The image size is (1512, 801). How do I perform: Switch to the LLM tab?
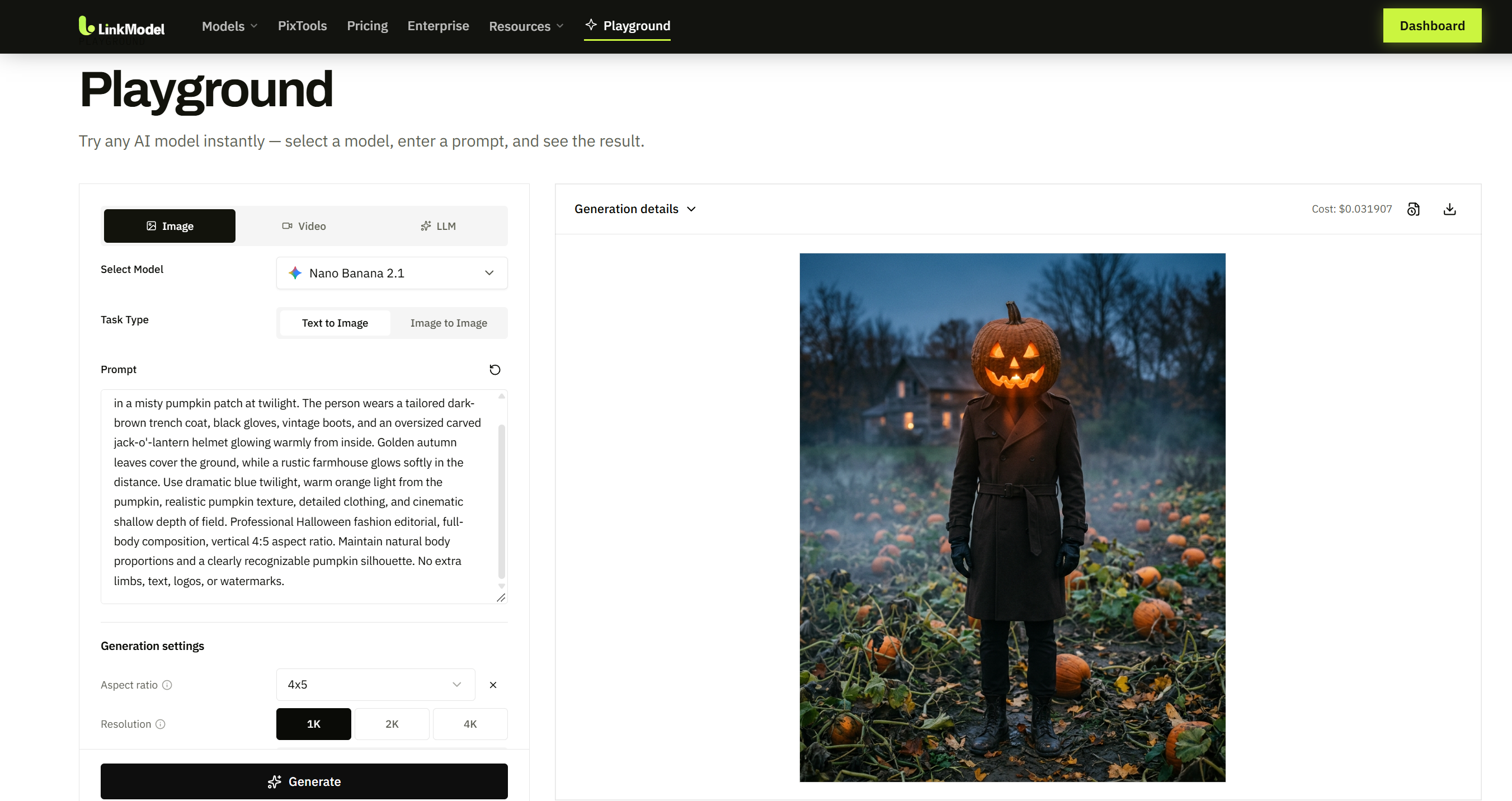click(x=438, y=226)
